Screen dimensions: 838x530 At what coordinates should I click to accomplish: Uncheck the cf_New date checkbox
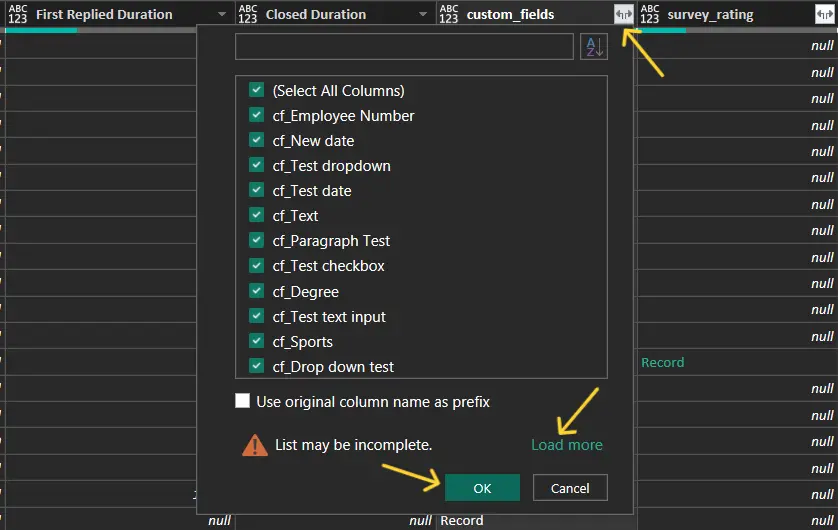tap(257, 140)
